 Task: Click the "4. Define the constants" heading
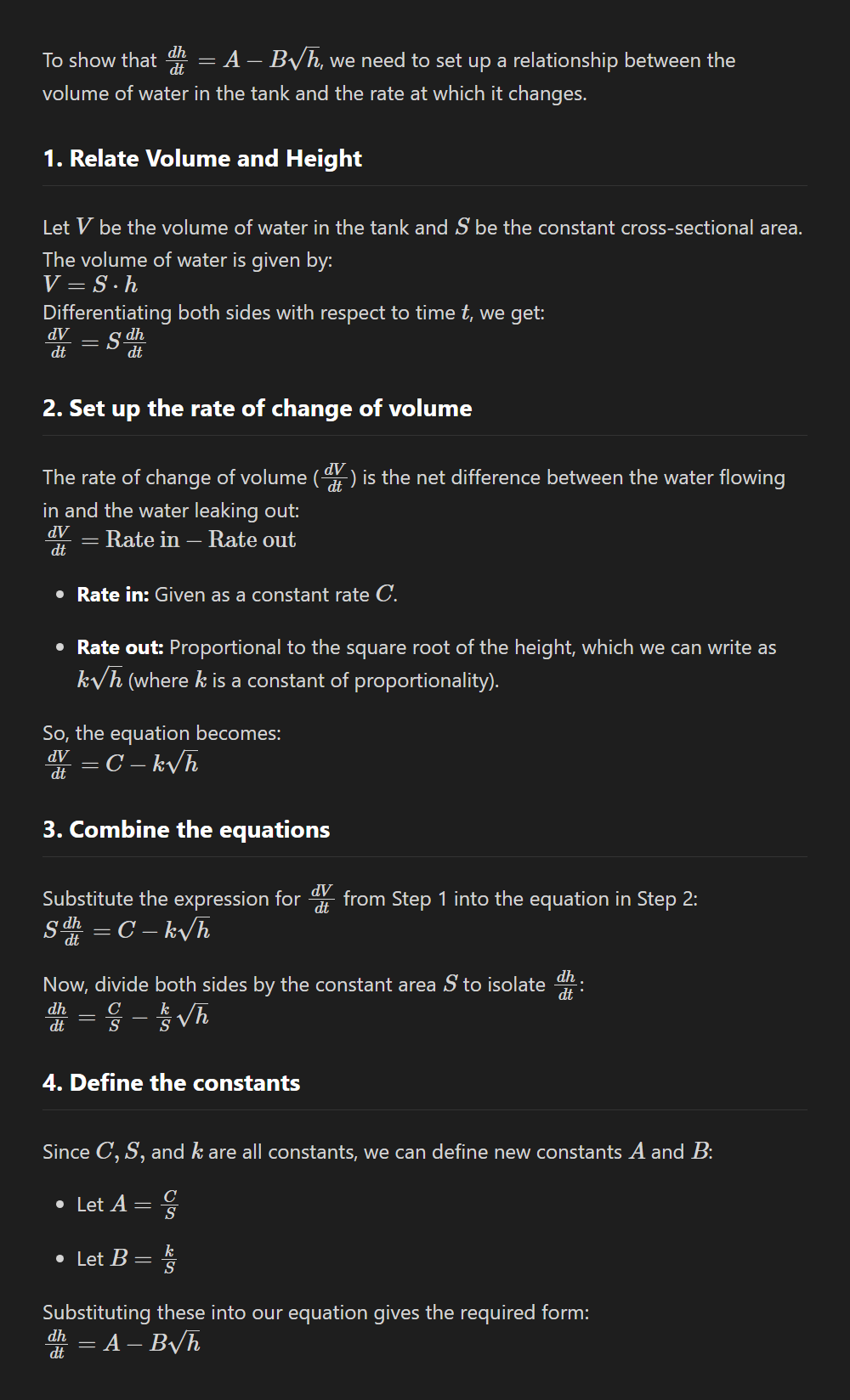click(x=171, y=1083)
